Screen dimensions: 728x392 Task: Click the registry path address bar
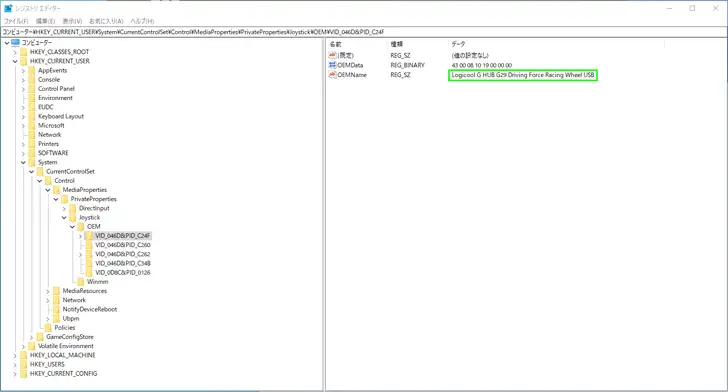click(x=364, y=32)
